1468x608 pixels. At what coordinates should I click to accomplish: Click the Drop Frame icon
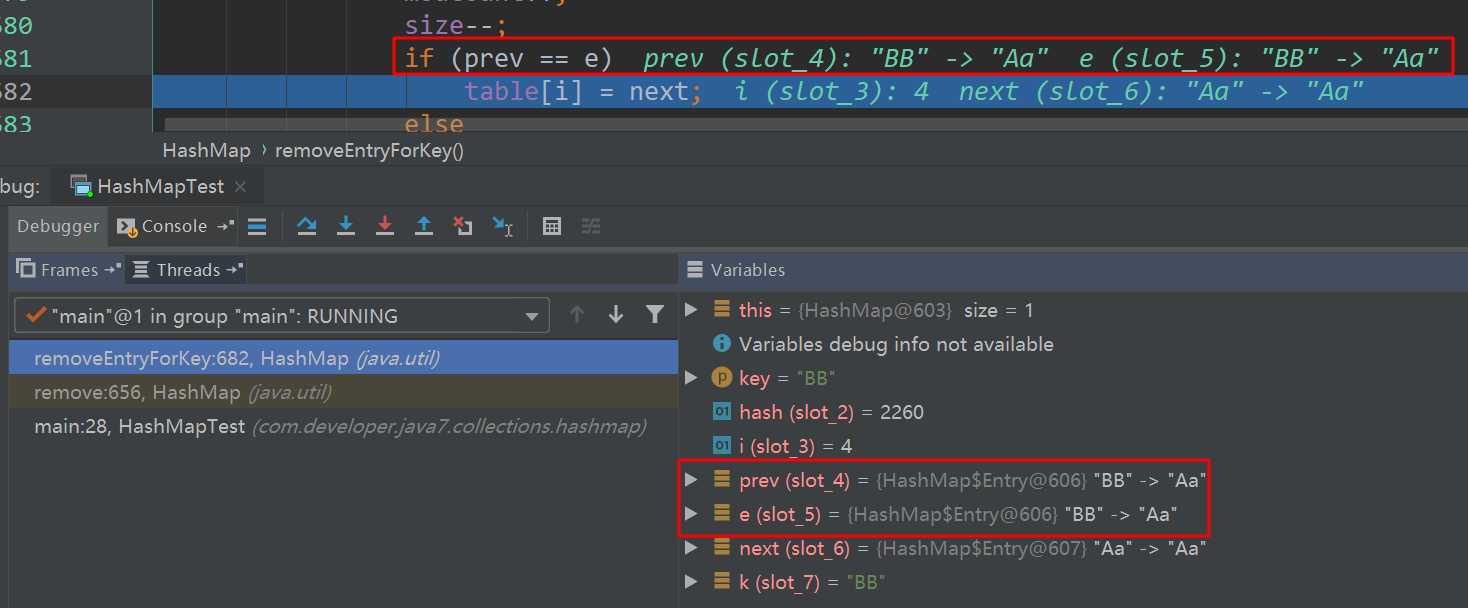[463, 227]
